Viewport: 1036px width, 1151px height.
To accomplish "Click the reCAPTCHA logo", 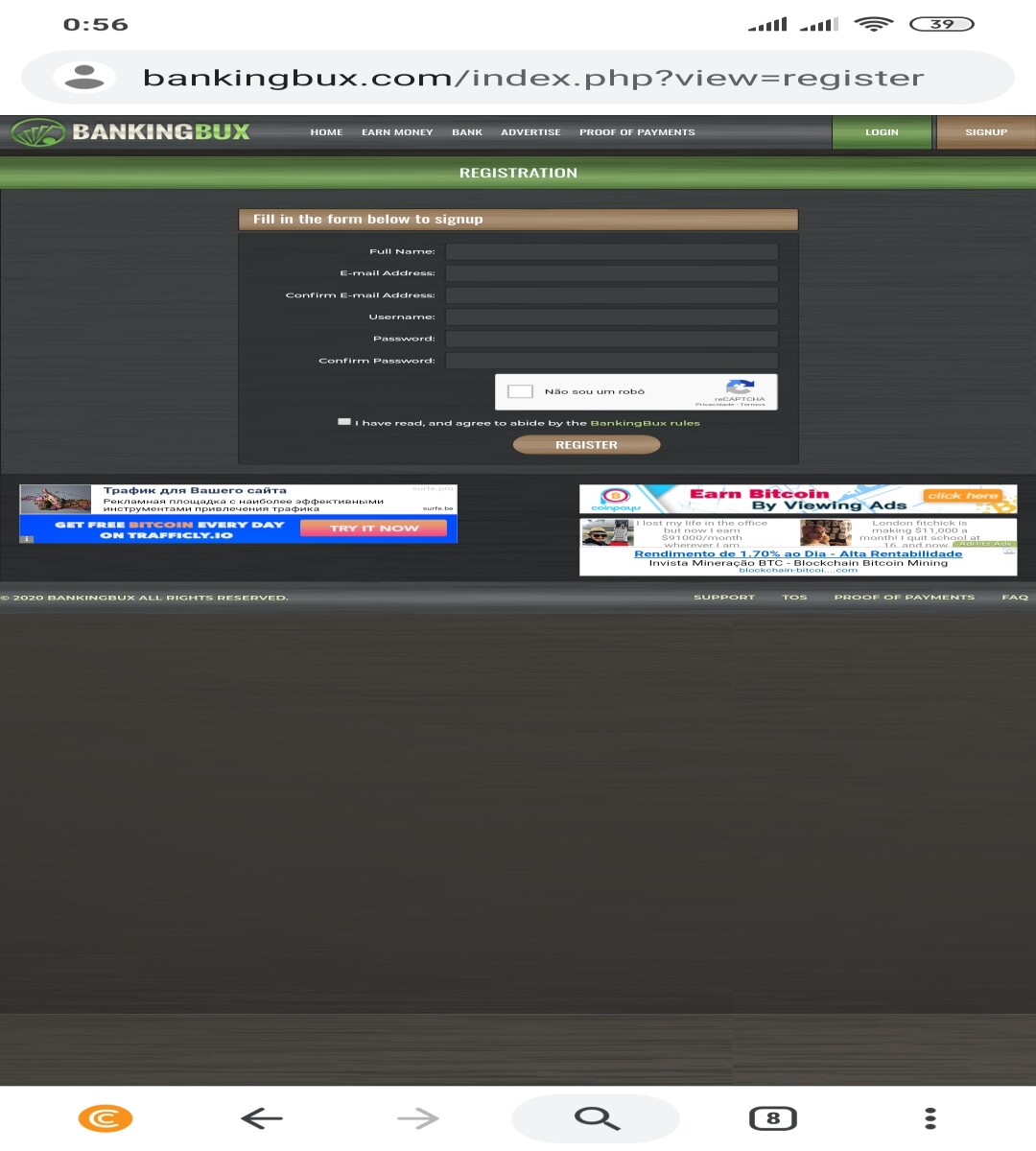I will [740, 388].
